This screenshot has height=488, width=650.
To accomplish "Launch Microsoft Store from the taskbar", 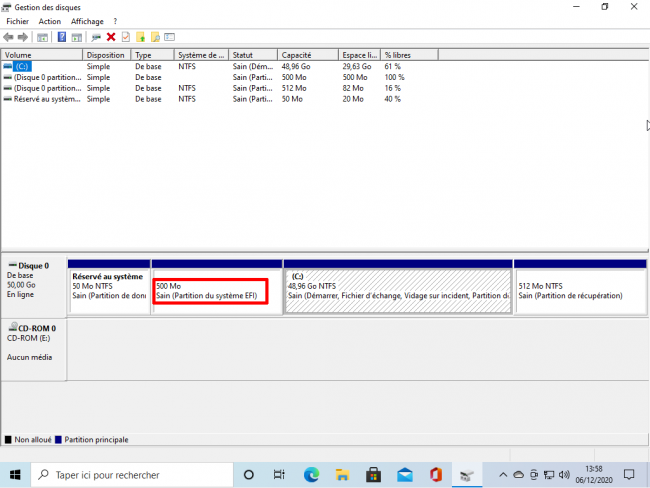I will point(373,474).
